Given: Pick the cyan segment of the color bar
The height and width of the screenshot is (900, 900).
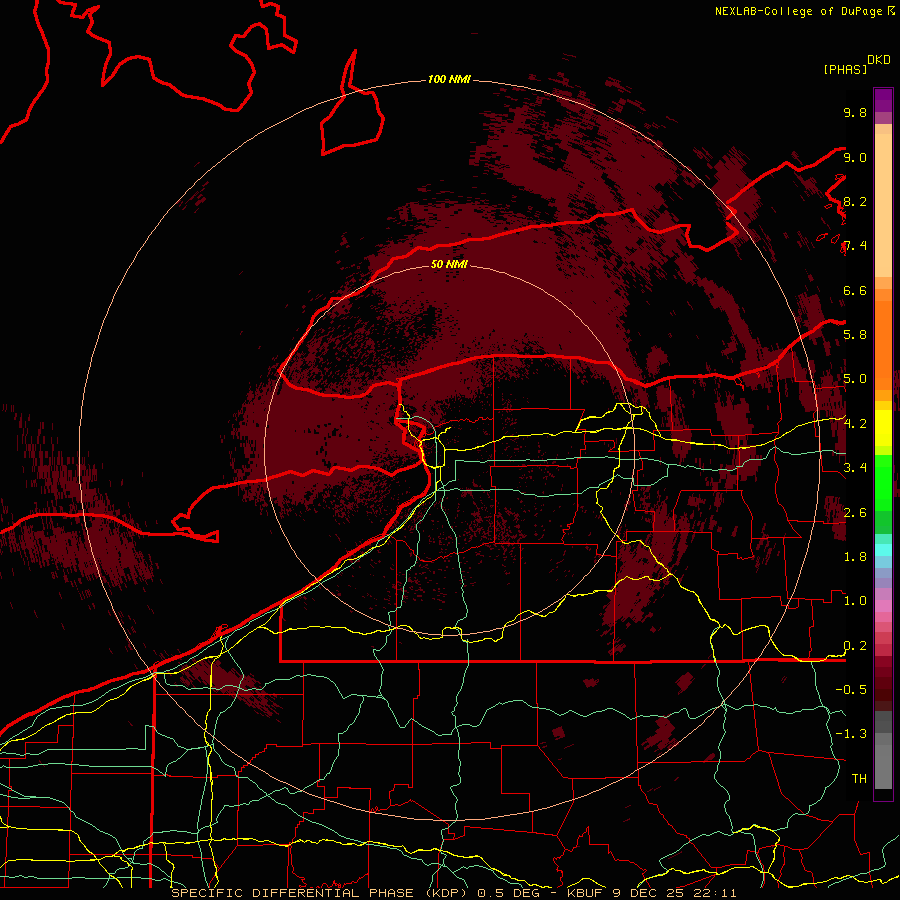Looking at the screenshot, I should point(883,550).
